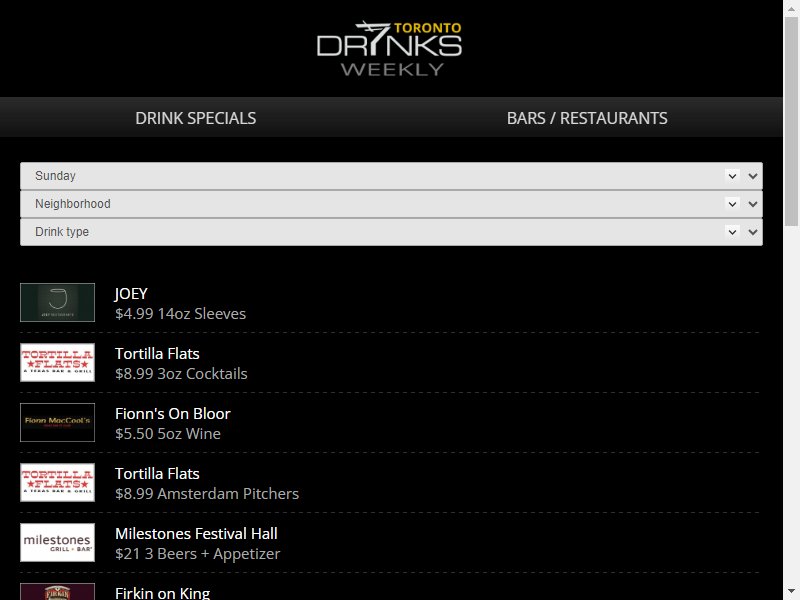Click the $21 3 Beers + Appetizer special
Image resolution: width=800 pixels, height=600 pixels.
point(197,554)
